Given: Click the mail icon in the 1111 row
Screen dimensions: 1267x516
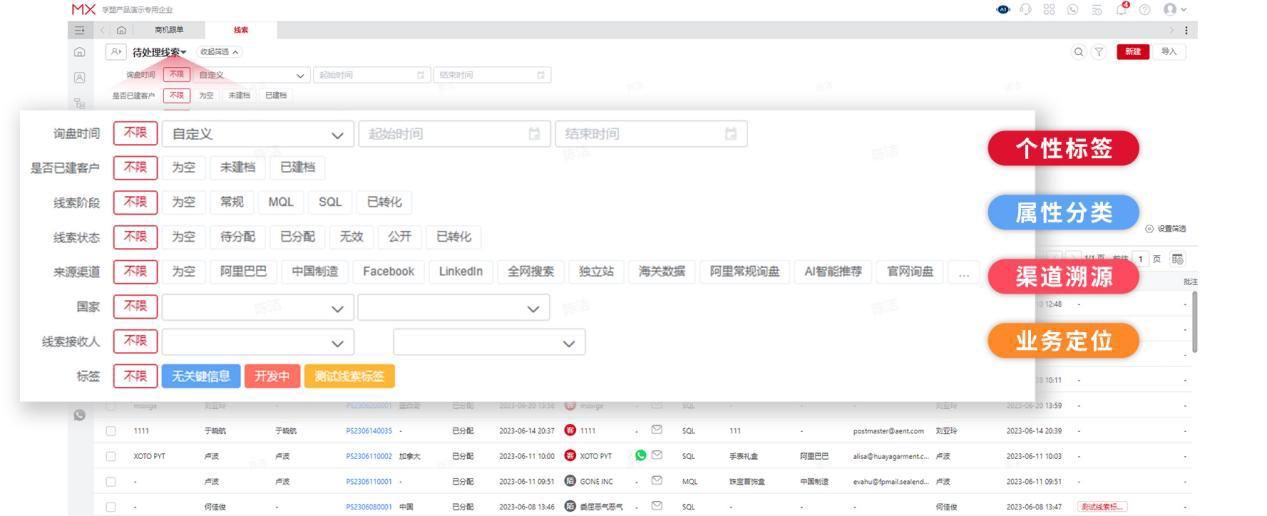Looking at the screenshot, I should tap(658, 431).
